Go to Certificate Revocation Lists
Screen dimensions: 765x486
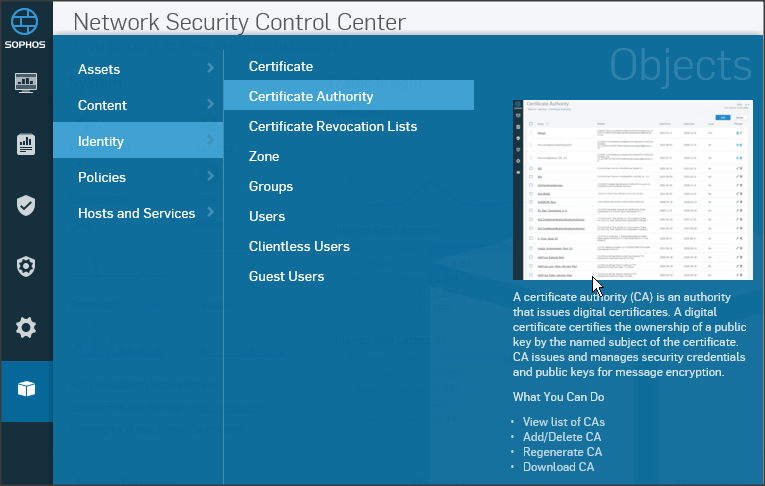pyautogui.click(x=333, y=126)
